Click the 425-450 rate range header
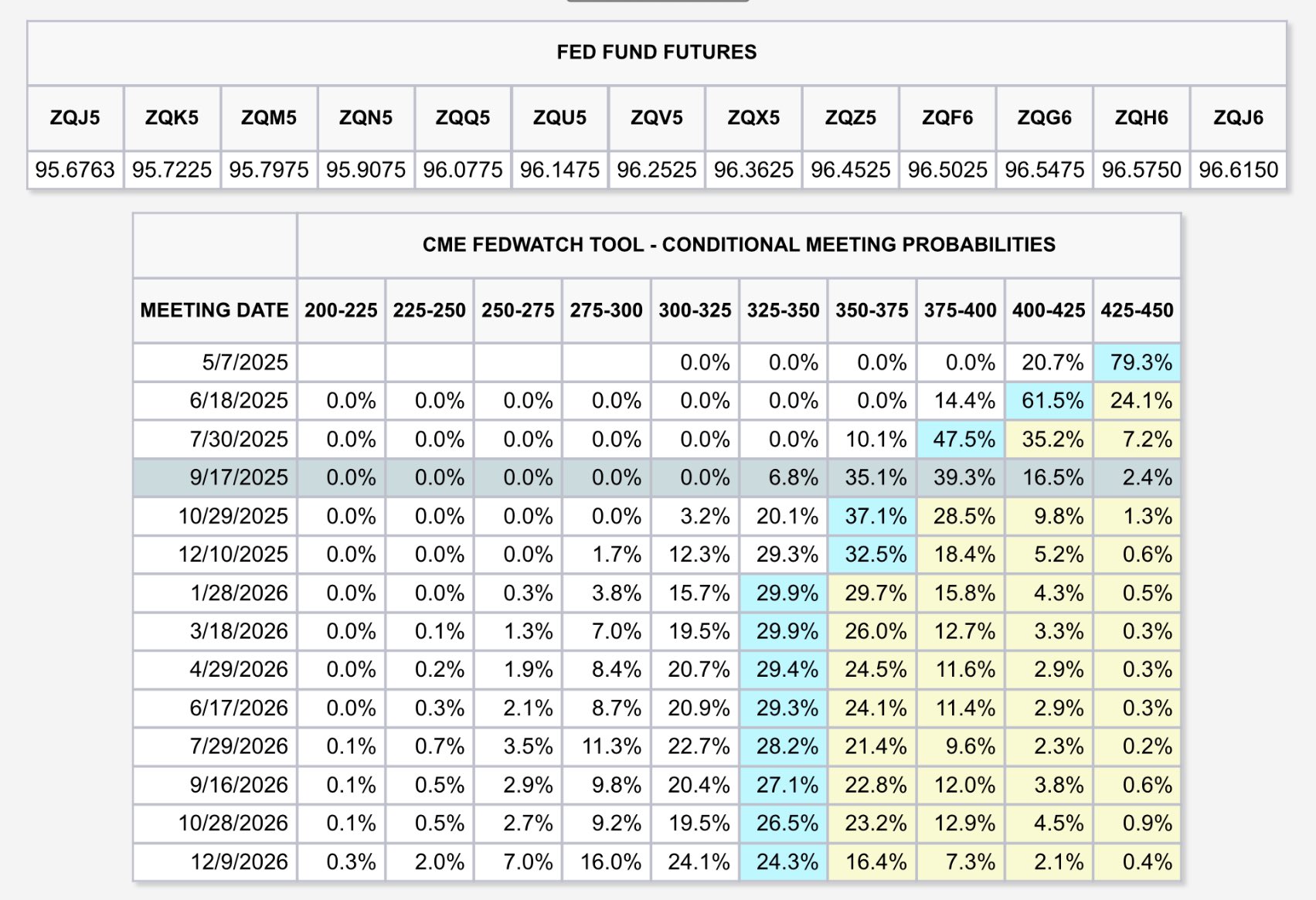This screenshot has height=900, width=1316. 1137,310
